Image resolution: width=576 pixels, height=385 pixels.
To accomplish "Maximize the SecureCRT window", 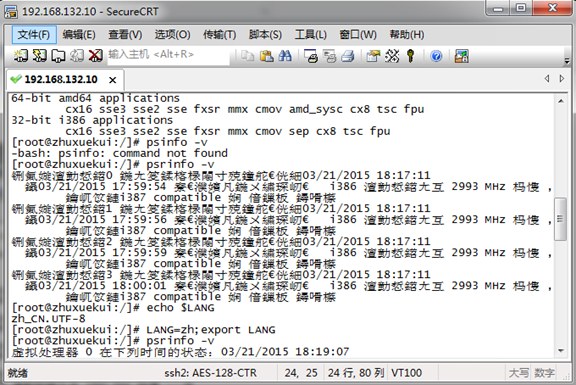I will [x=521, y=8].
